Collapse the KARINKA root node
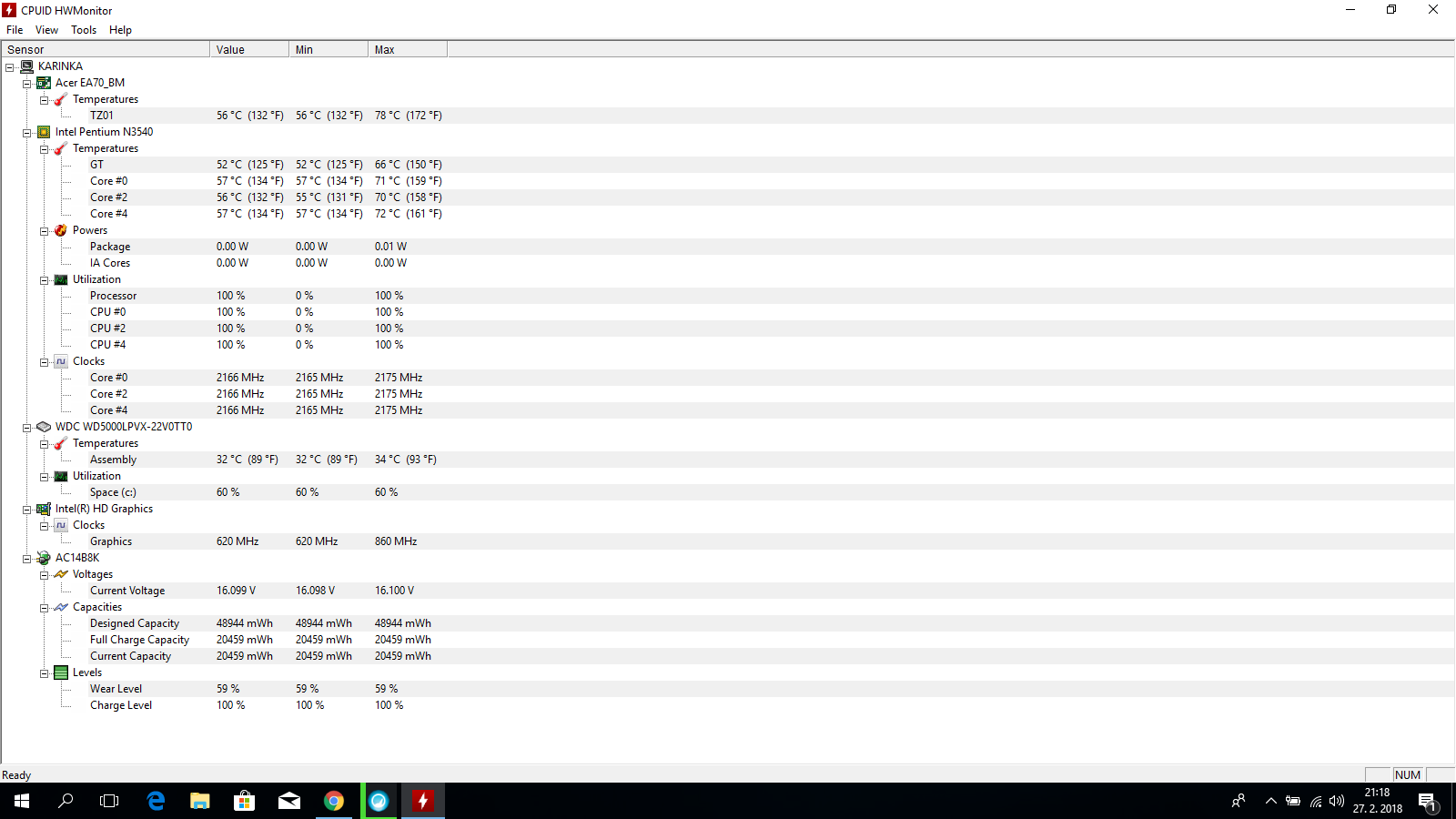Screen dimensions: 1456x819 (10, 67)
